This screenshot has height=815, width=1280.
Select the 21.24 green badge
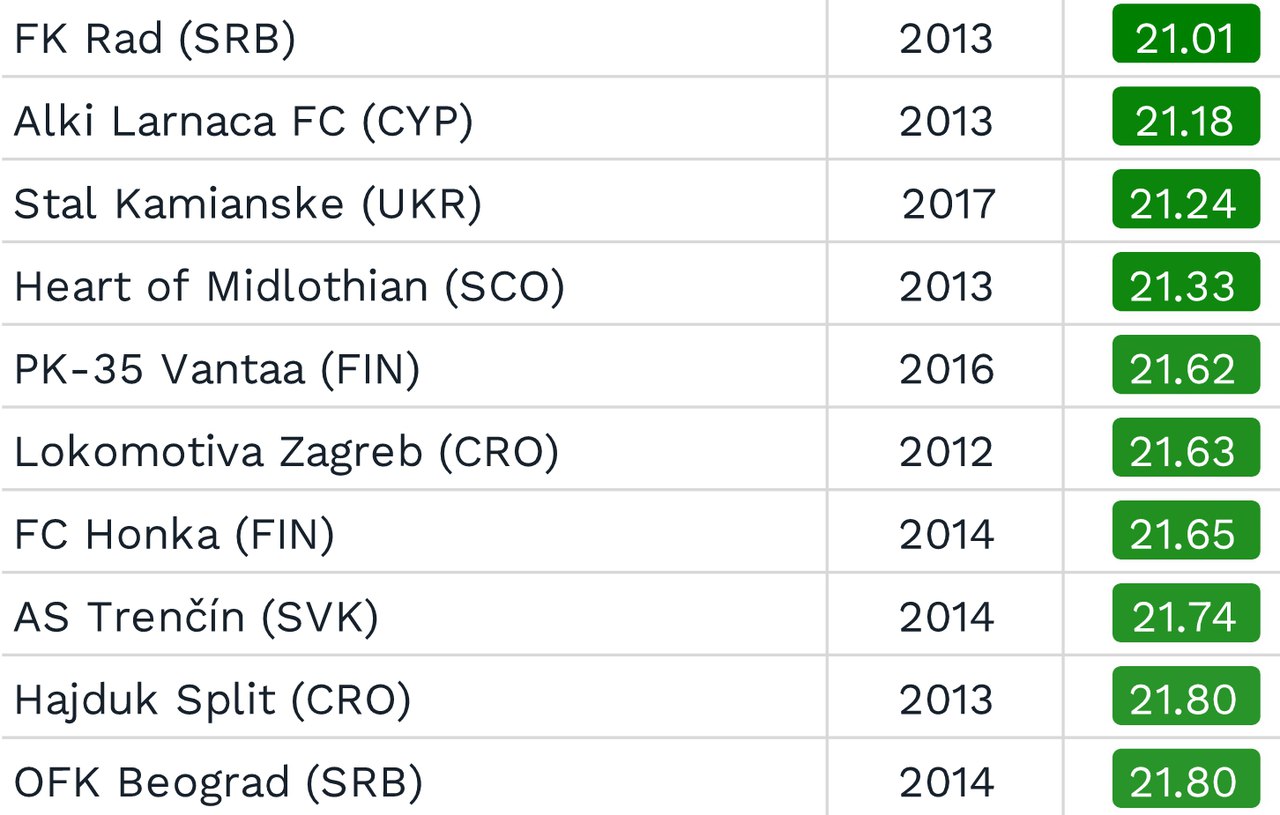pyautogui.click(x=1186, y=202)
